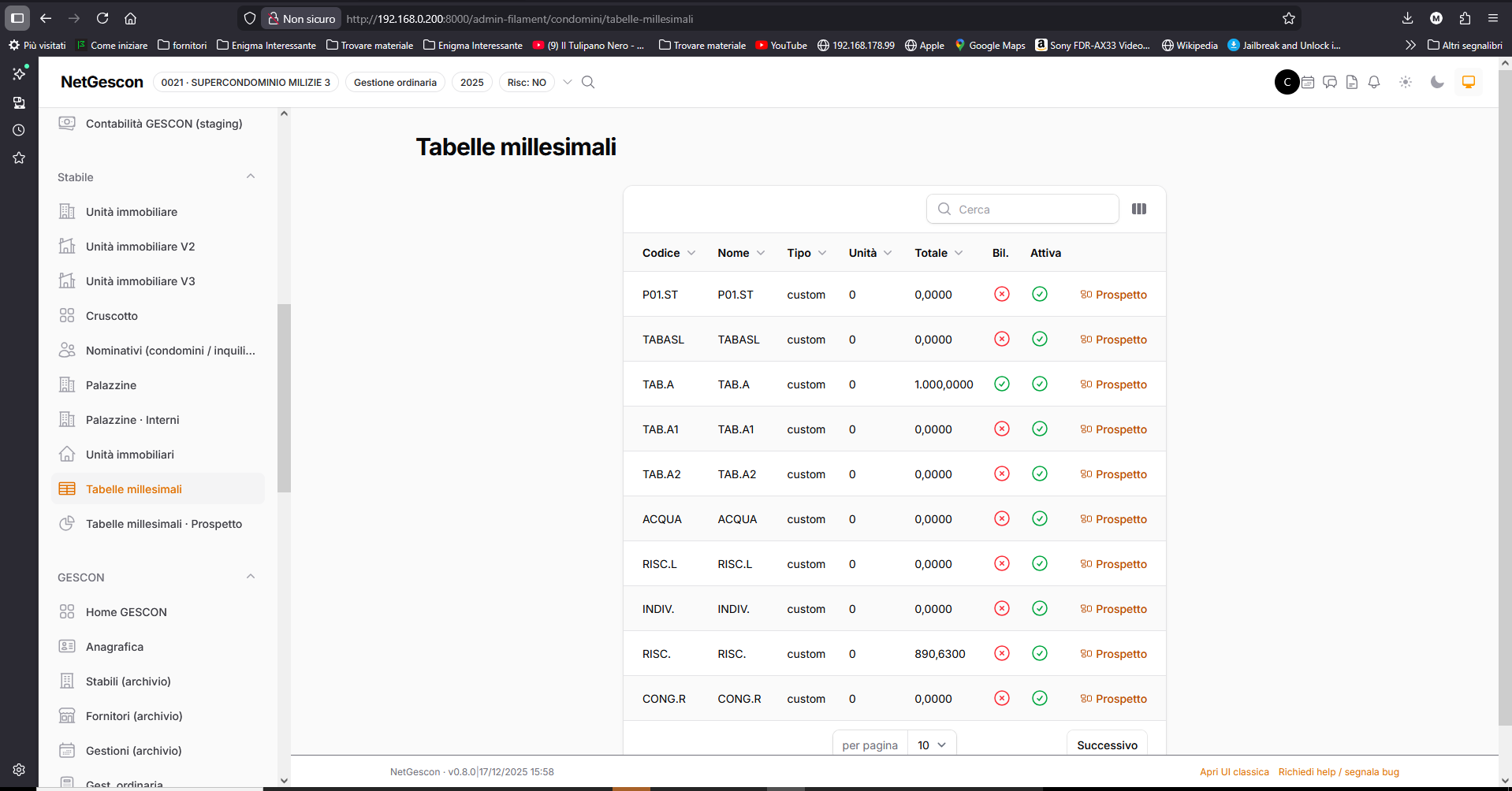Click the header search magnifier icon

tap(588, 82)
